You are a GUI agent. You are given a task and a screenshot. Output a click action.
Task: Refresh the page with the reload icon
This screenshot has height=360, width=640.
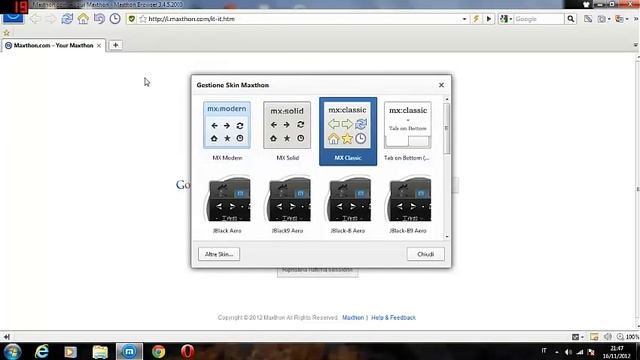pyautogui.click(x=67, y=19)
